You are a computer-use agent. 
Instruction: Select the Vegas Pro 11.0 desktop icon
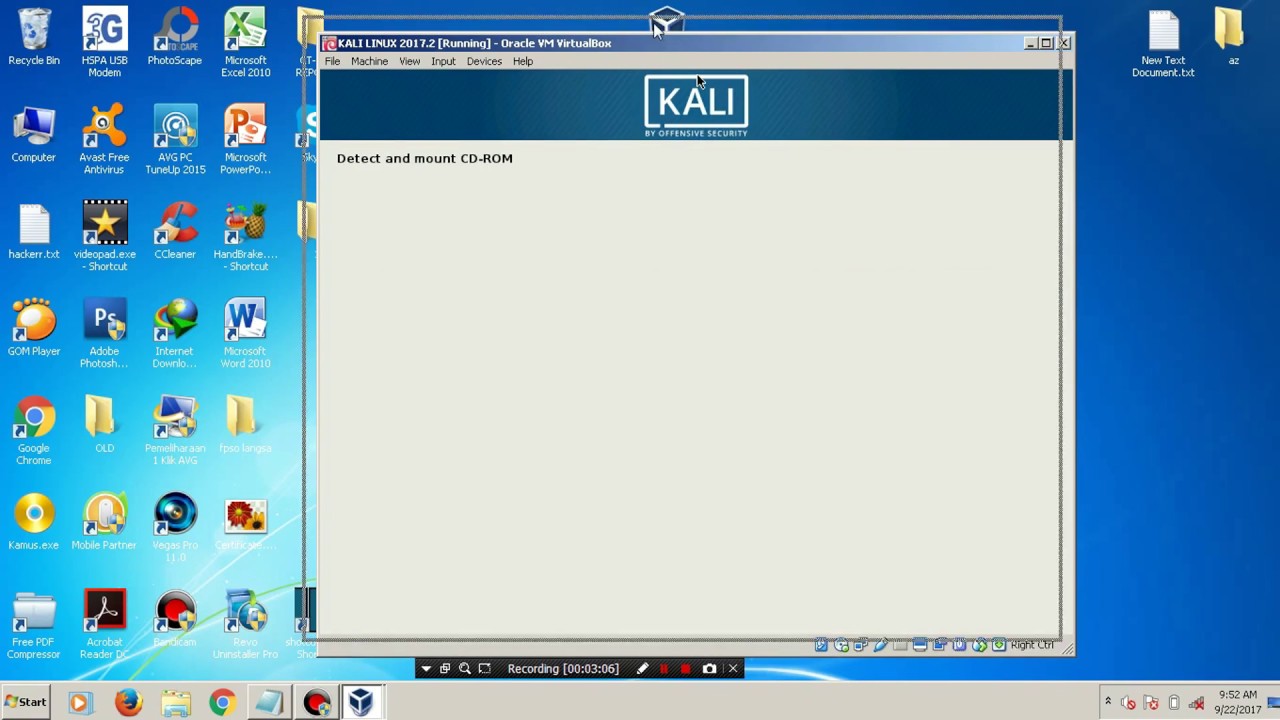coord(175,527)
